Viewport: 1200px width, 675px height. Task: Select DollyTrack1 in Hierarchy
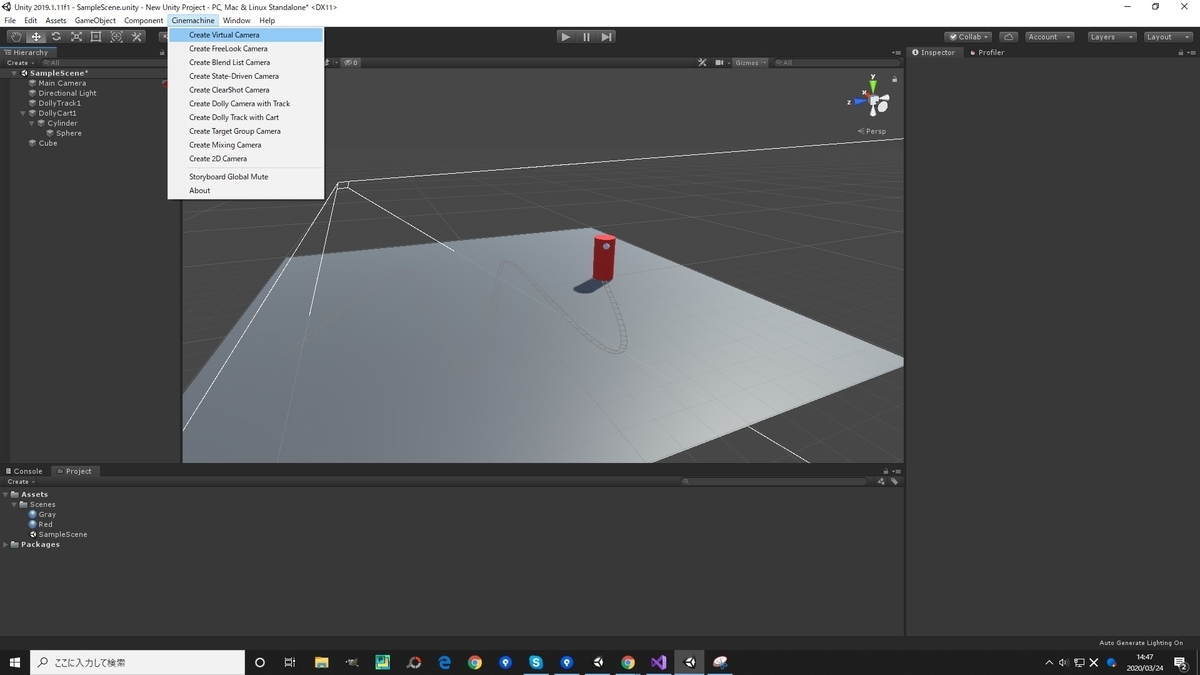(x=59, y=103)
